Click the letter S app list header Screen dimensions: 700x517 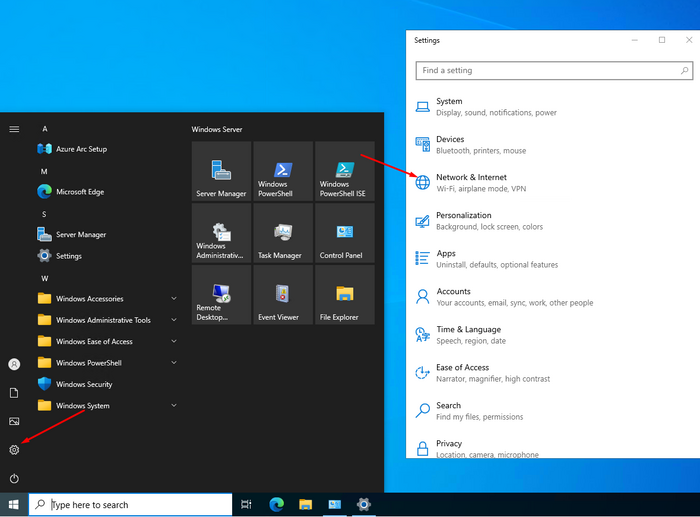(44, 214)
